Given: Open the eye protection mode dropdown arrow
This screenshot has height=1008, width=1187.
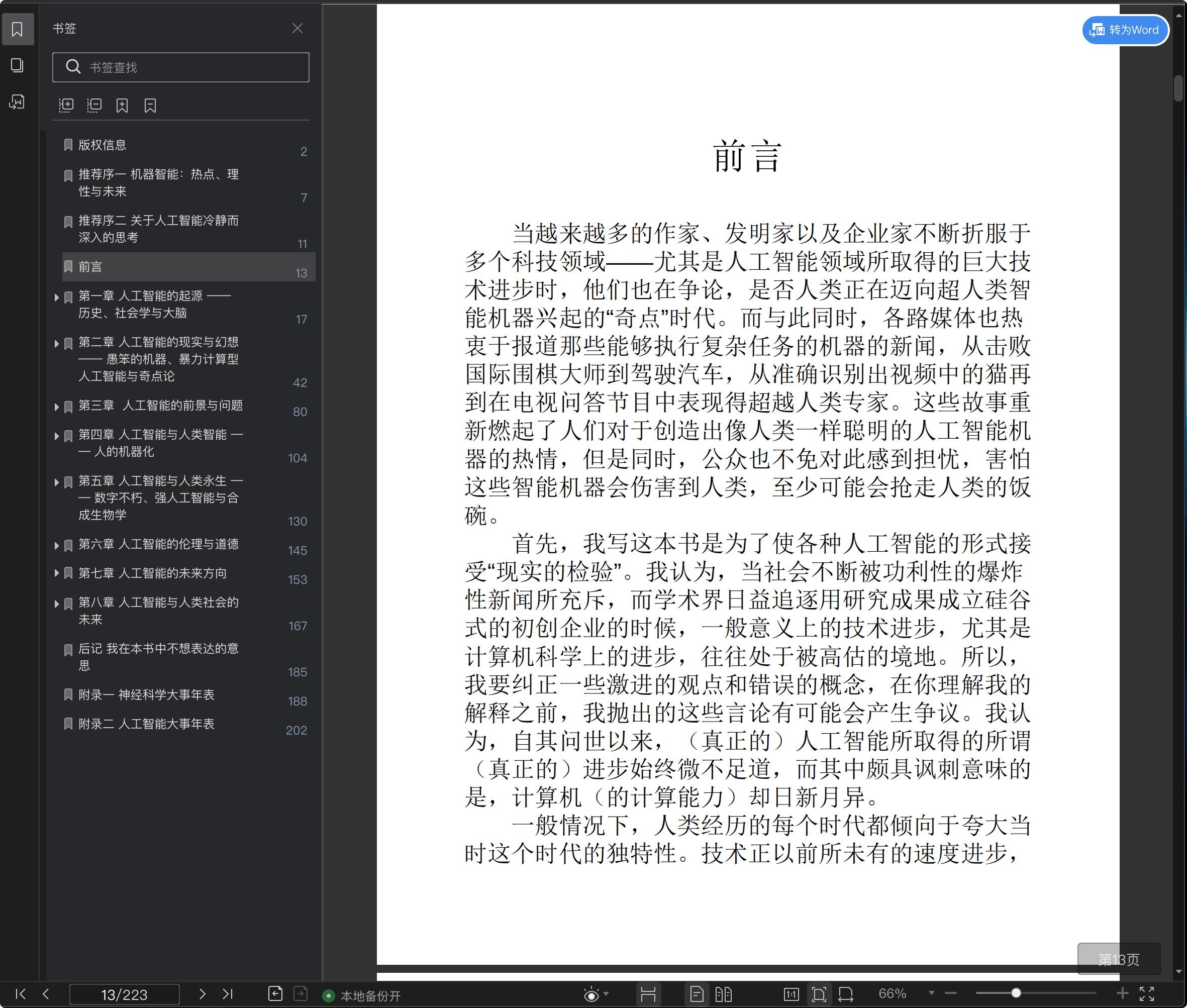Looking at the screenshot, I should click(607, 994).
